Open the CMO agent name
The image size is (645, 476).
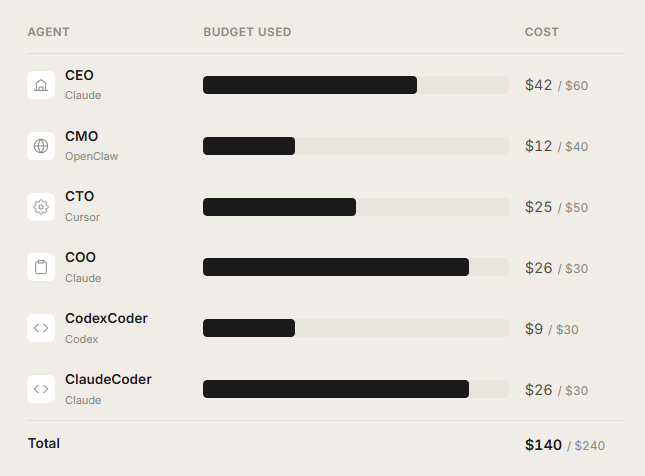(81, 136)
